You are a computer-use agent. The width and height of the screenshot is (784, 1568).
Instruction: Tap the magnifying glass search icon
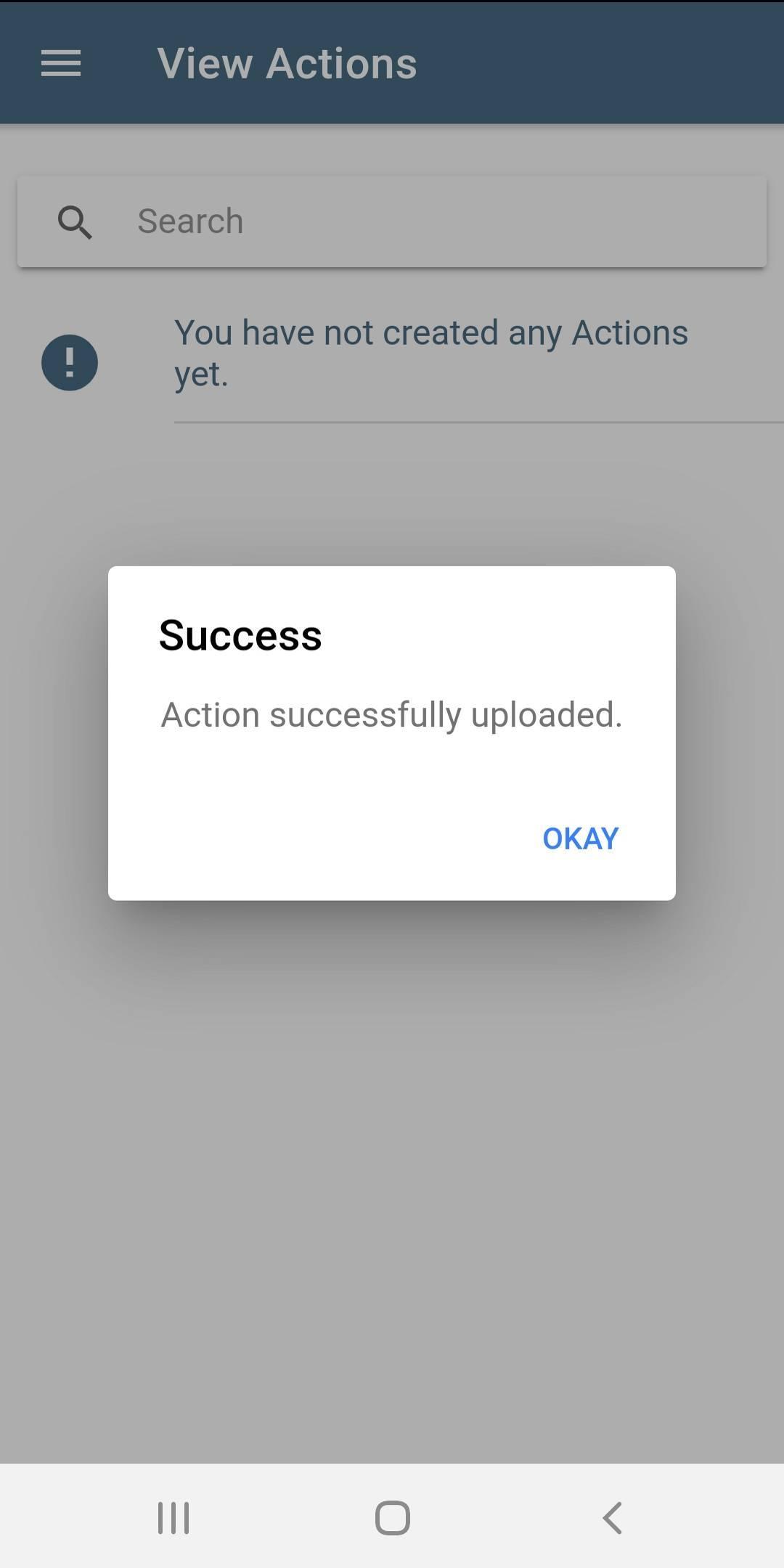point(75,221)
